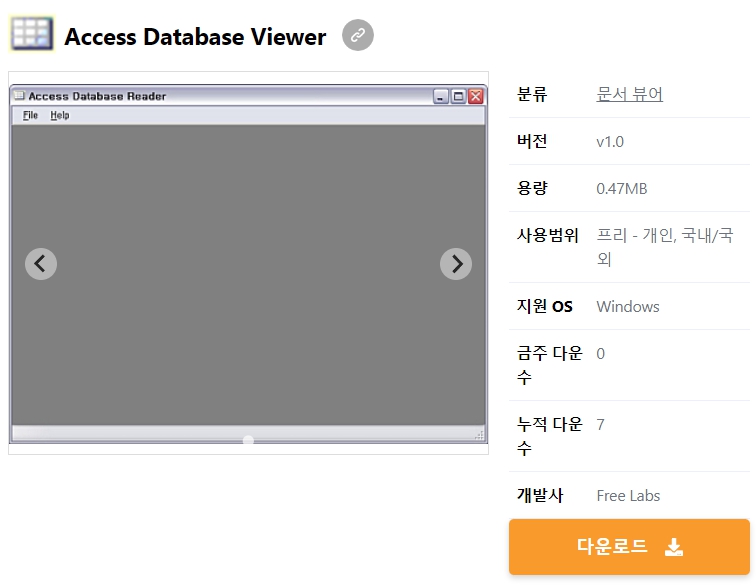This screenshot has height=587, width=756.
Task: Click the File menu in the screenshot
Action: click(30, 115)
